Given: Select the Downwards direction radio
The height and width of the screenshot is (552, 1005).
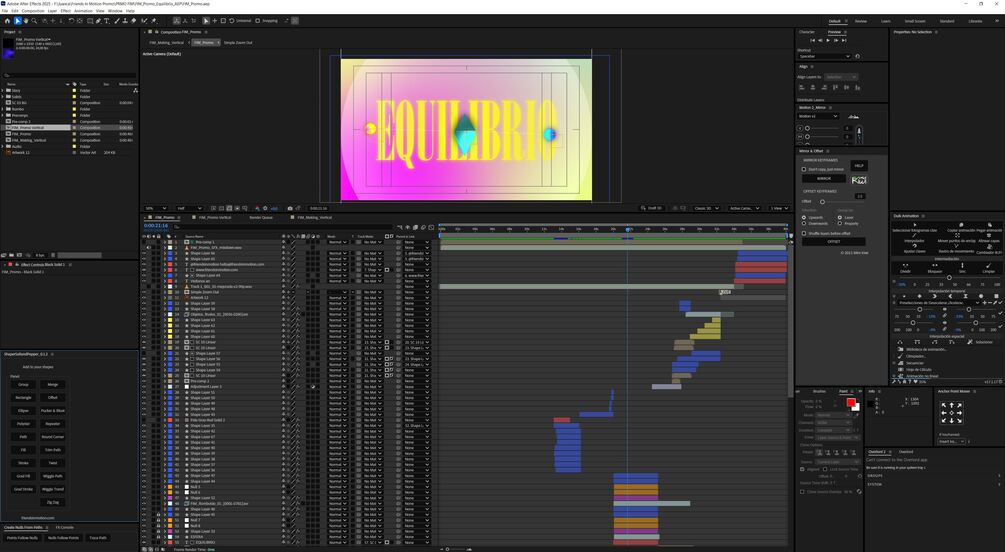Looking at the screenshot, I should 804,224.
